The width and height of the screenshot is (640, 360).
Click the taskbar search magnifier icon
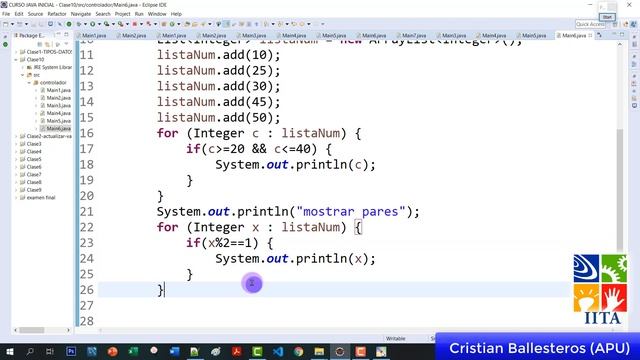coord(30,351)
